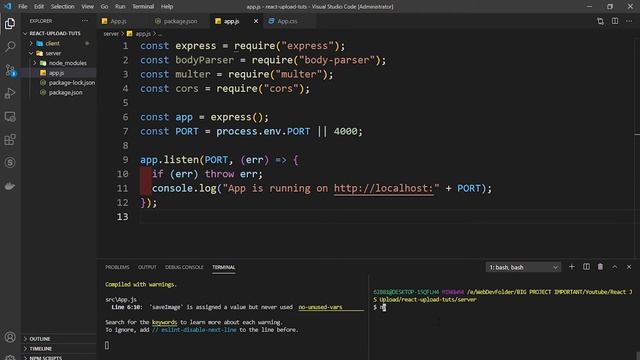Open the Go menu
Screen dimensions: 640x360
point(104,7)
